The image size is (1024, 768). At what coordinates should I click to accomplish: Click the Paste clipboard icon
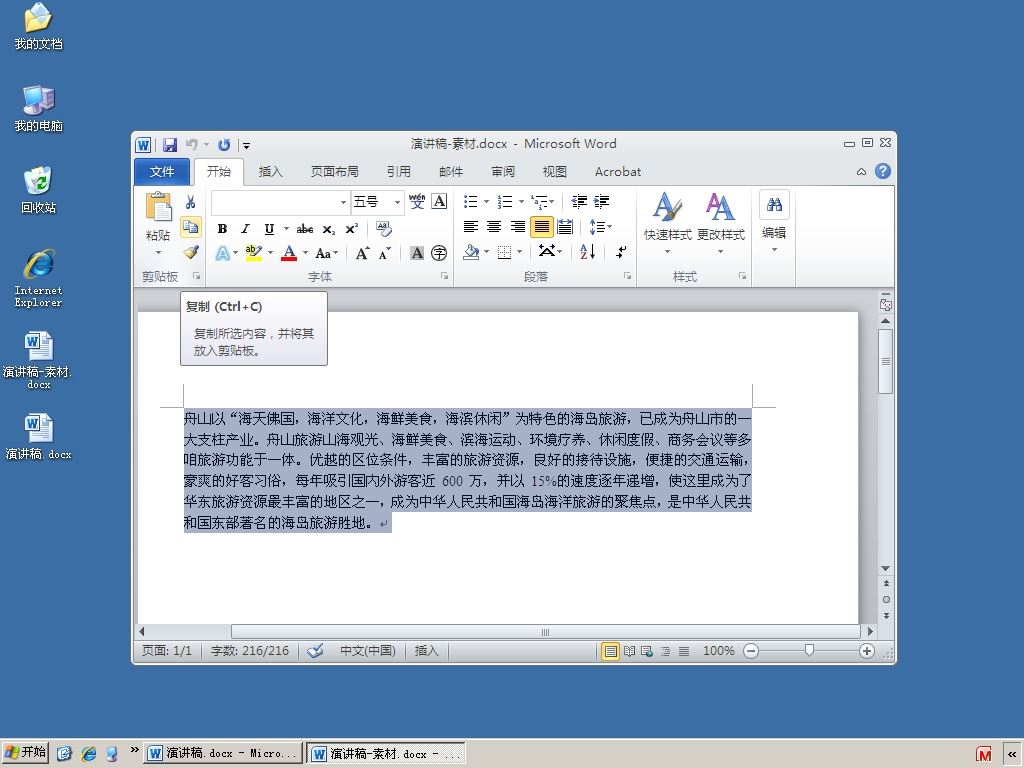tap(158, 208)
